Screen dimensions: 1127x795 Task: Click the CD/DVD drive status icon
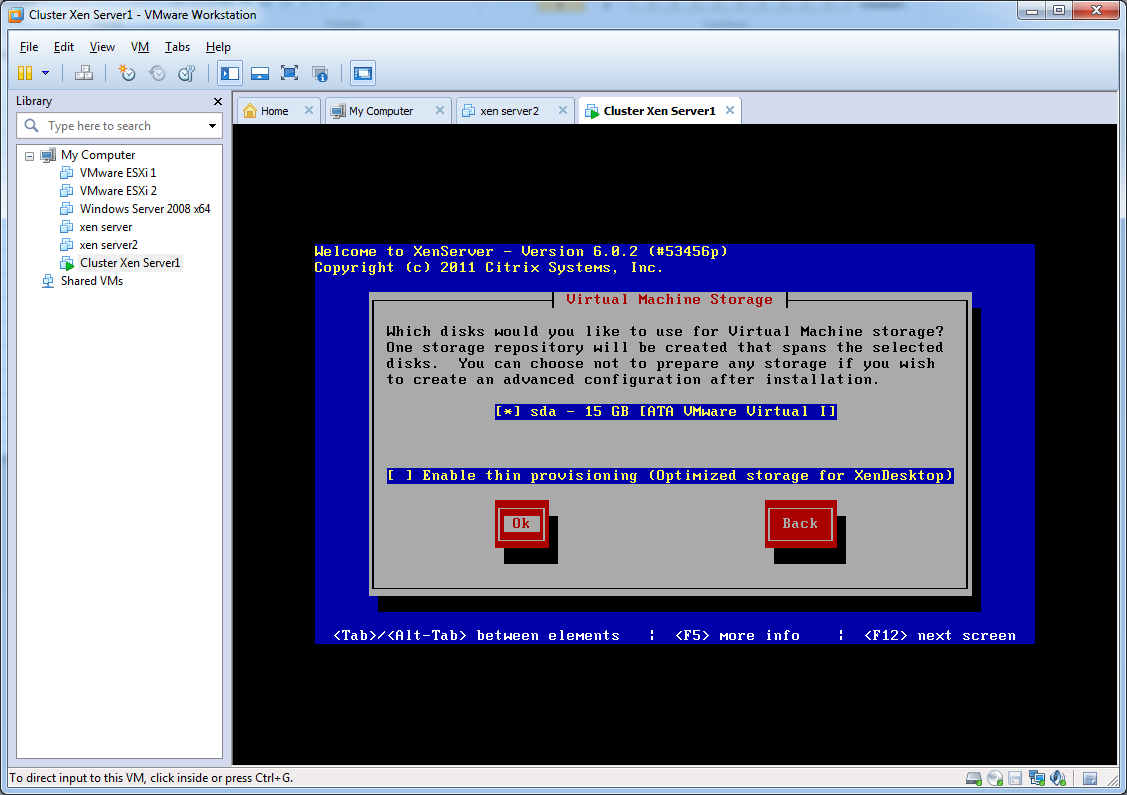pos(994,778)
